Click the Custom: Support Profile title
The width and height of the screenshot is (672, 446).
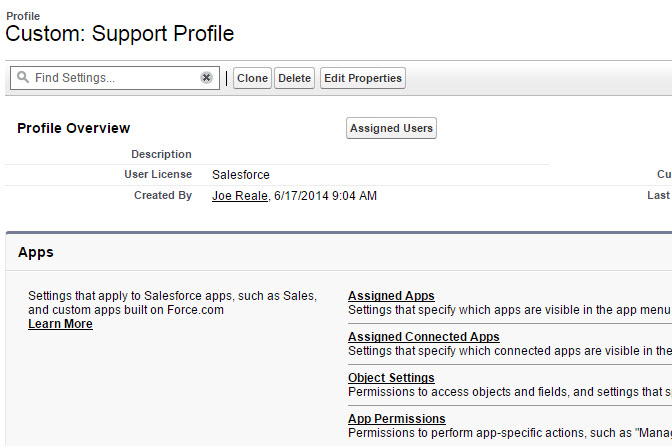120,33
